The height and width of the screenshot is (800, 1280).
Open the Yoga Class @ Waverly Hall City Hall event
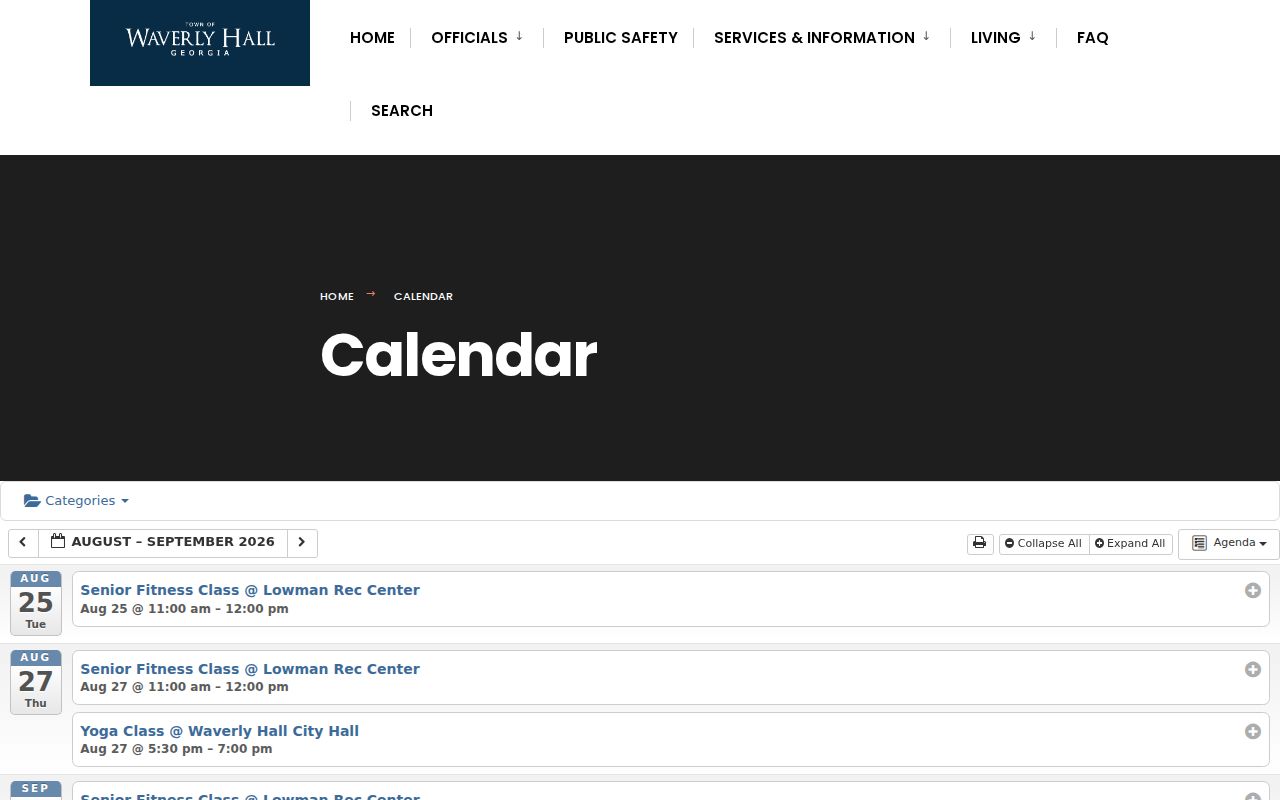[x=219, y=731]
